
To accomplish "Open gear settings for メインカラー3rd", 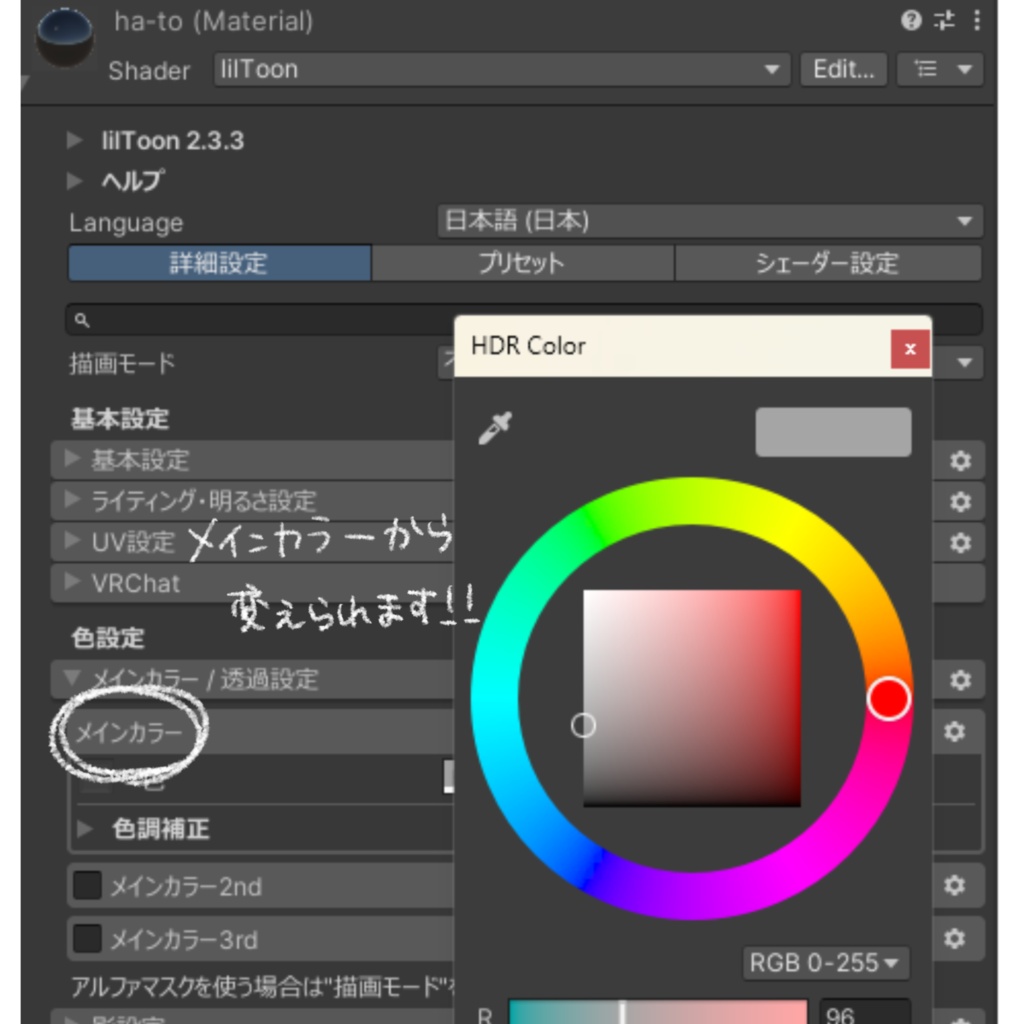I will (x=954, y=938).
